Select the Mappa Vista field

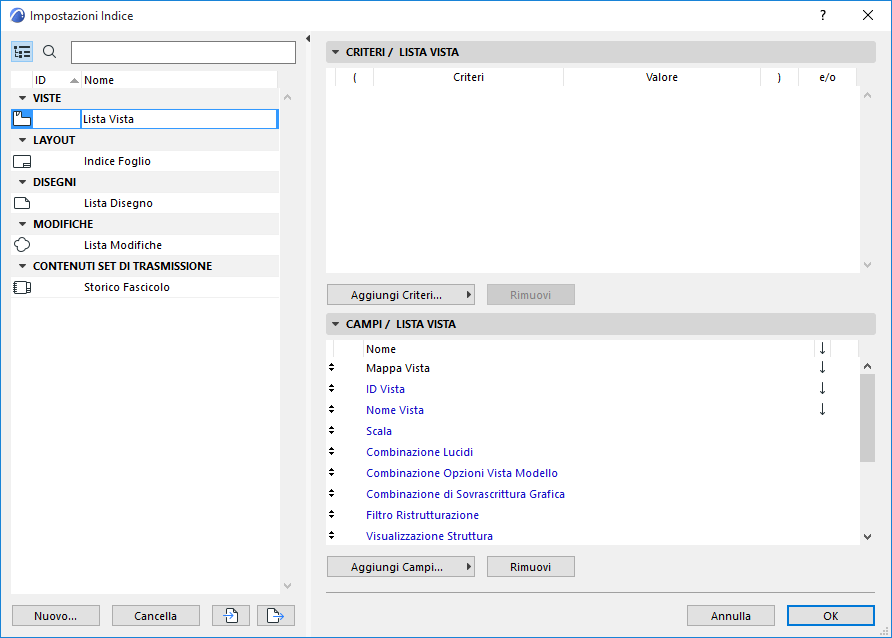tap(398, 368)
